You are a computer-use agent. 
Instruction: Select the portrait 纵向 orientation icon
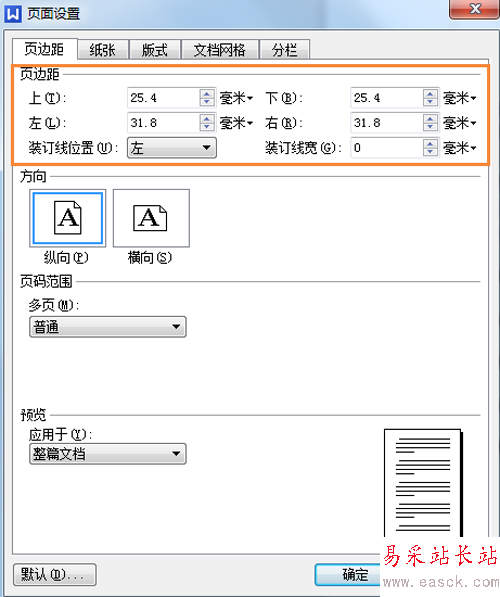click(x=67, y=218)
